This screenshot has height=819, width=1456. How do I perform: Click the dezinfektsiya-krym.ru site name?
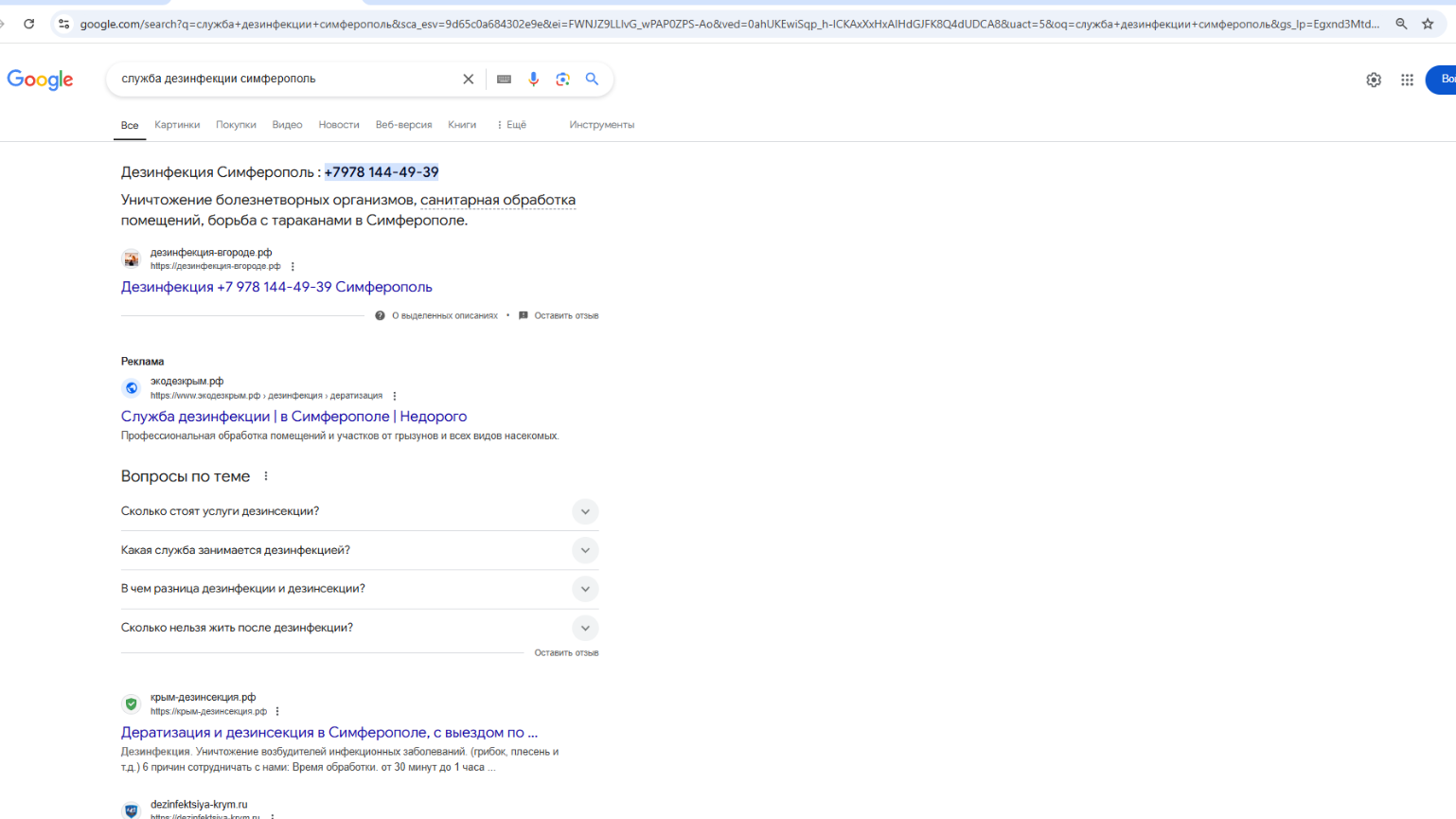[199, 805]
